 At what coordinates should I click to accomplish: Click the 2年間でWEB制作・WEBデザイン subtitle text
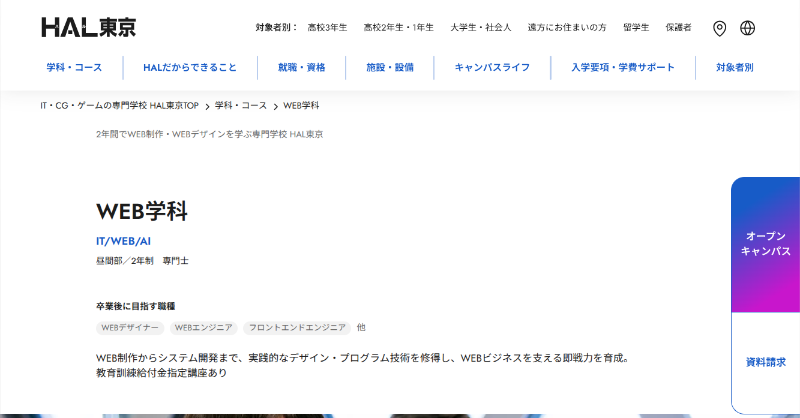click(210, 134)
